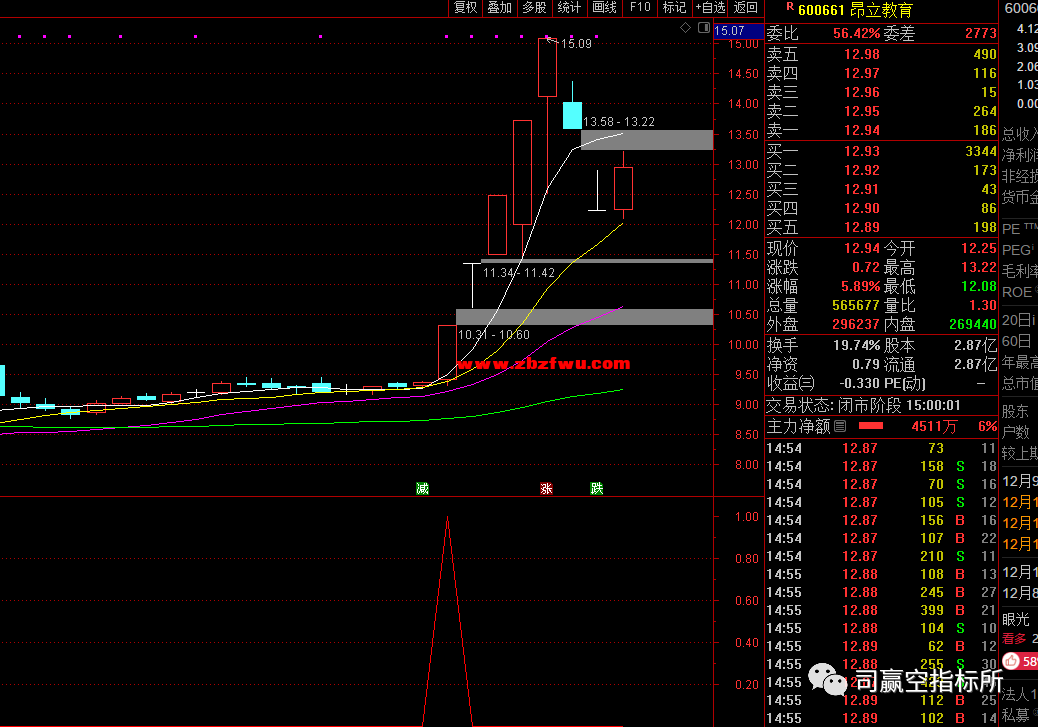This screenshot has height=727, width=1038.
Task: Click the 涨 signal marker below the chart
Action: (x=546, y=489)
